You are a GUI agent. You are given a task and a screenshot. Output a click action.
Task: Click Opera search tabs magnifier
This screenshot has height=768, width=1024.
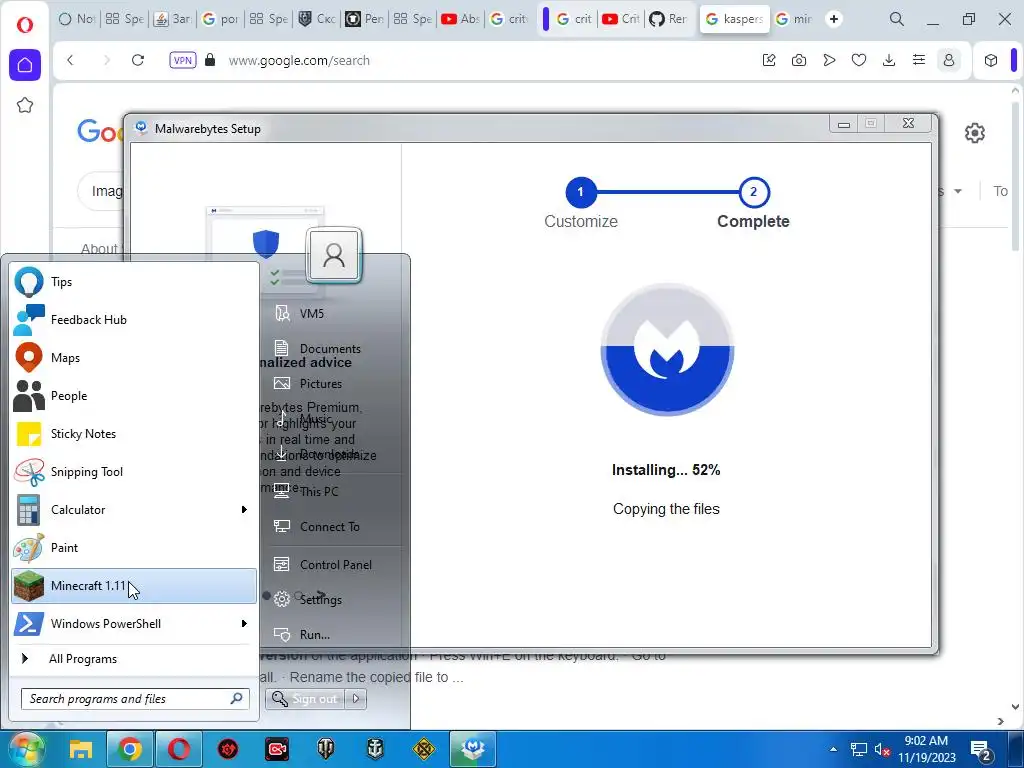point(897,19)
